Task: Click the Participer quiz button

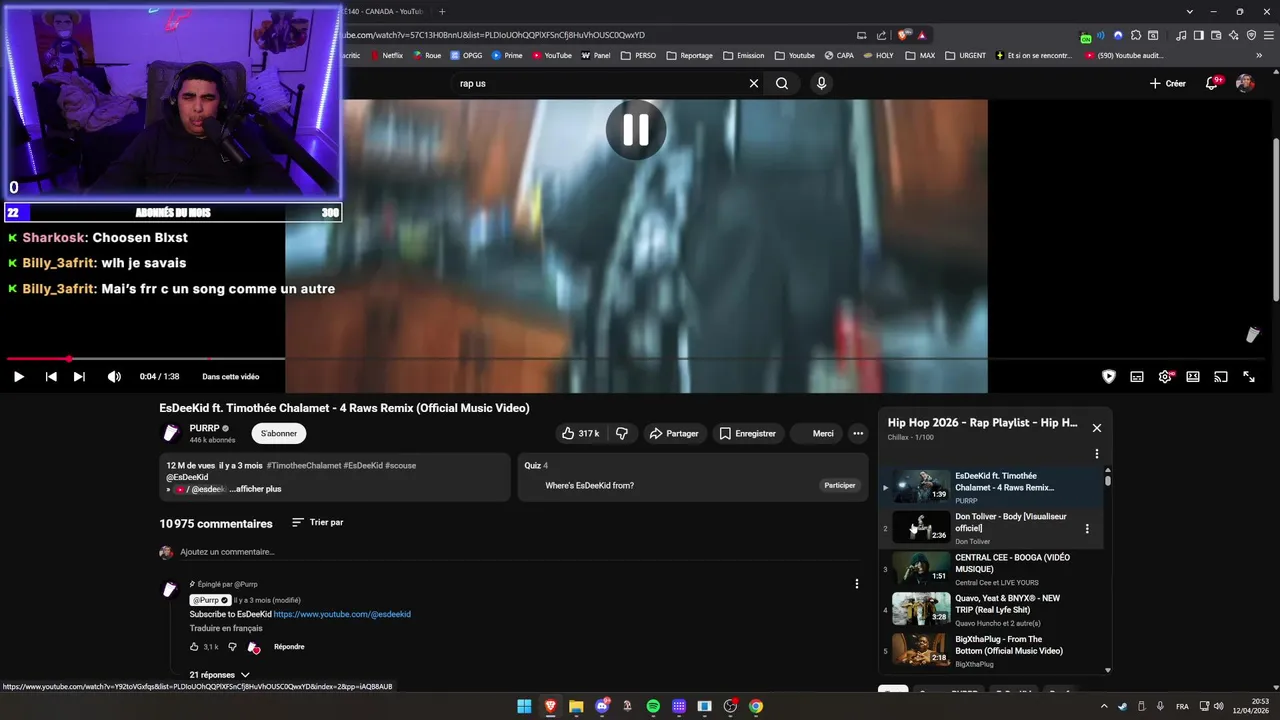Action: tap(839, 485)
